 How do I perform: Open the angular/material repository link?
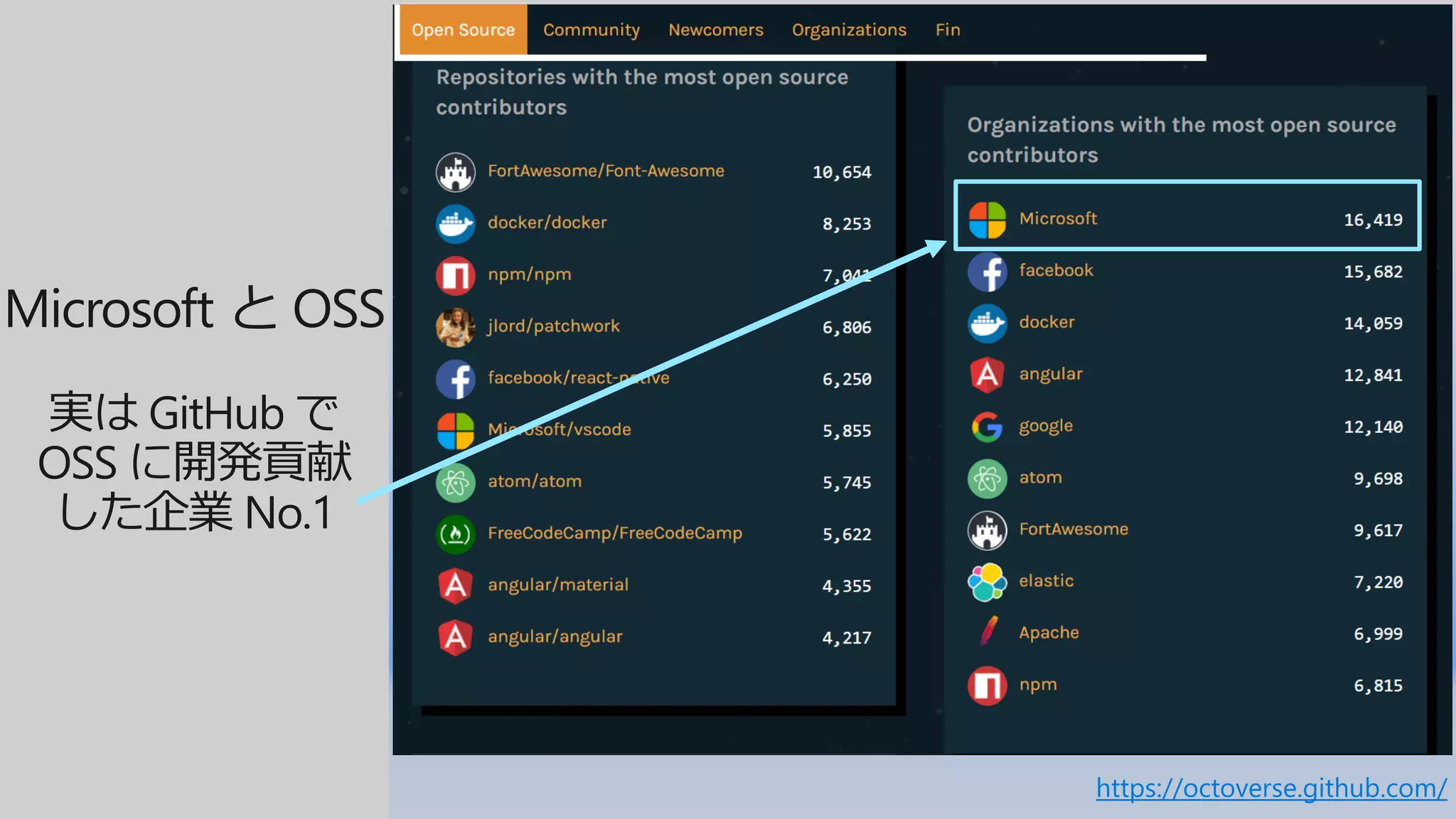pos(558,585)
